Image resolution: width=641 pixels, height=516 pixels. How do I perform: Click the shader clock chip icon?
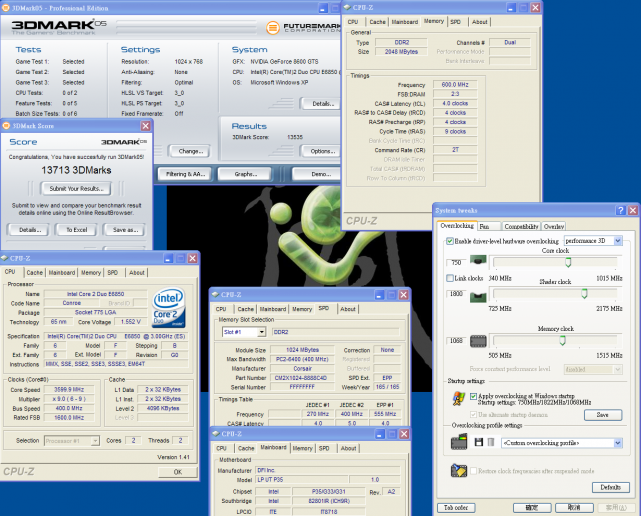pyautogui.click(x=478, y=296)
